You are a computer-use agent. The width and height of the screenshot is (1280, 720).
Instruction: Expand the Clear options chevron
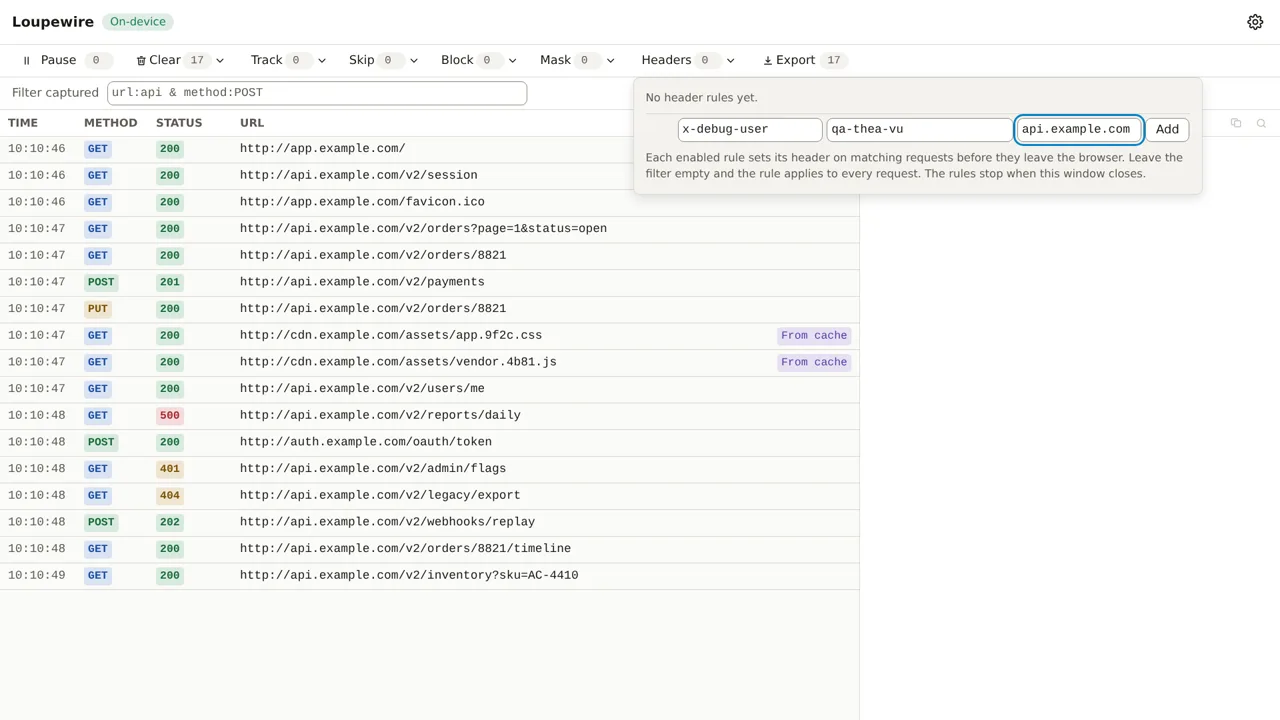220,60
